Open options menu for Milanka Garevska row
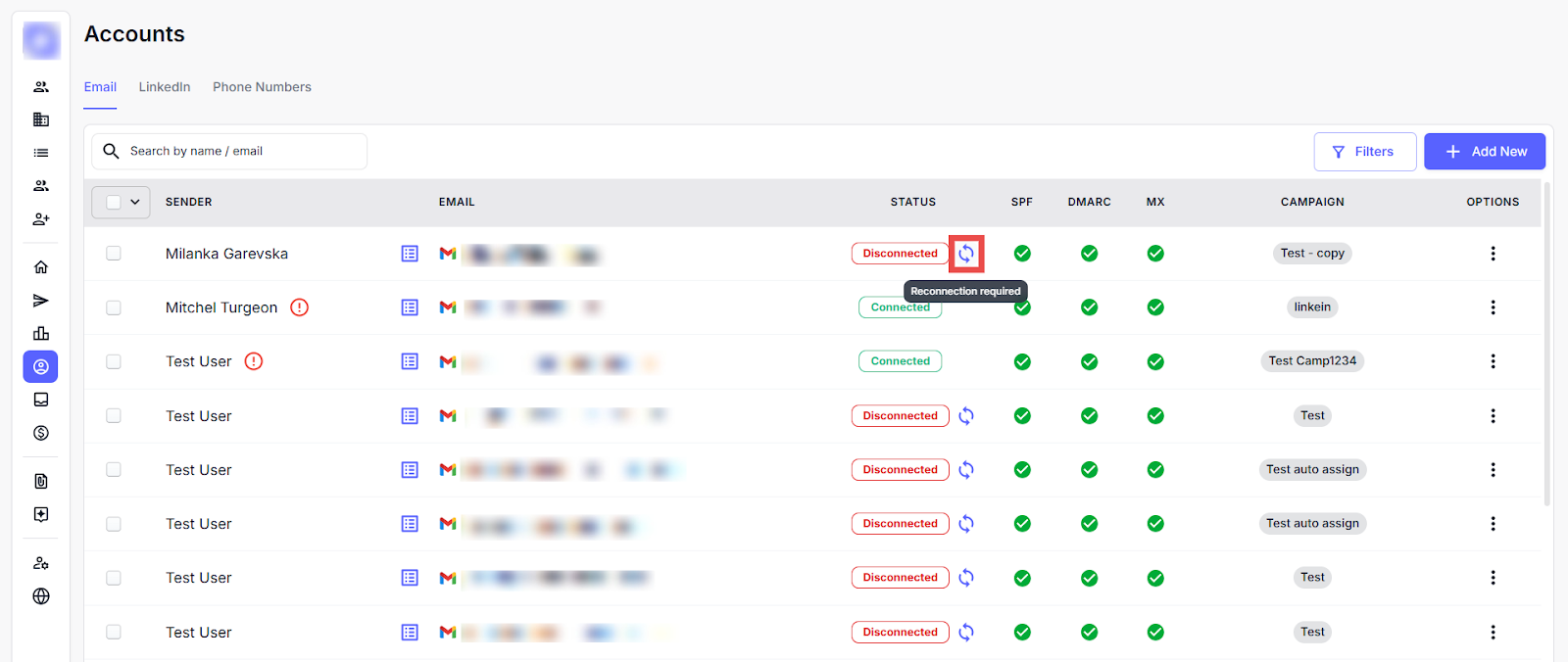Viewport: 1568px width, 662px height. [x=1493, y=254]
